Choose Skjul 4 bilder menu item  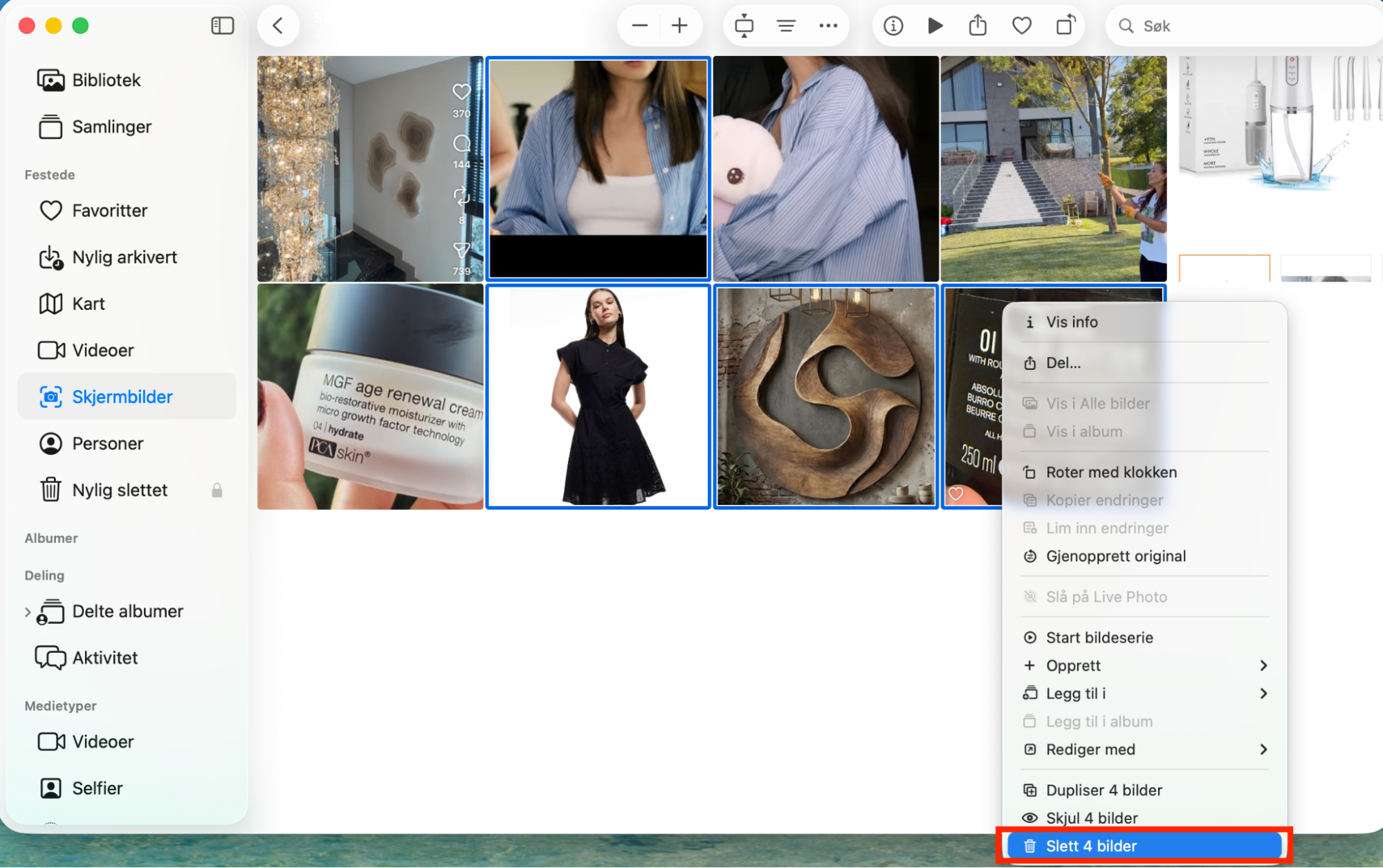click(1144, 818)
